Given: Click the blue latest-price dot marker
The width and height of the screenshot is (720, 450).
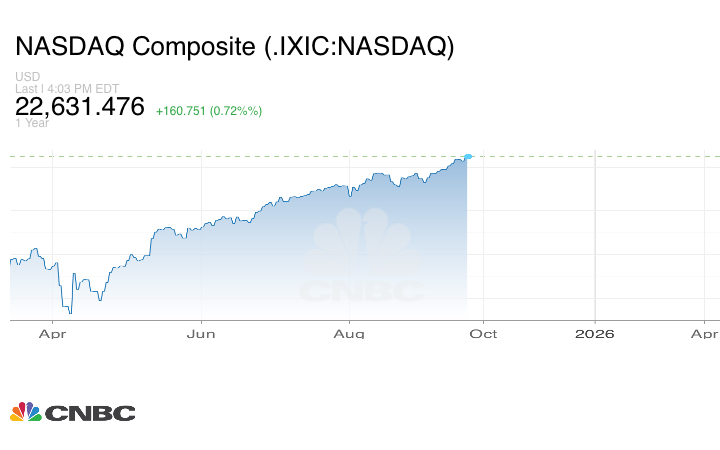Looking at the screenshot, I should [x=467, y=156].
